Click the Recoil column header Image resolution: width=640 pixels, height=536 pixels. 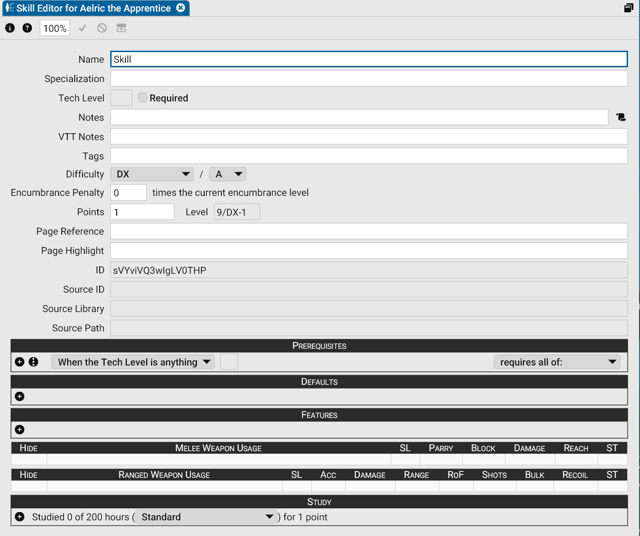[x=575, y=475]
